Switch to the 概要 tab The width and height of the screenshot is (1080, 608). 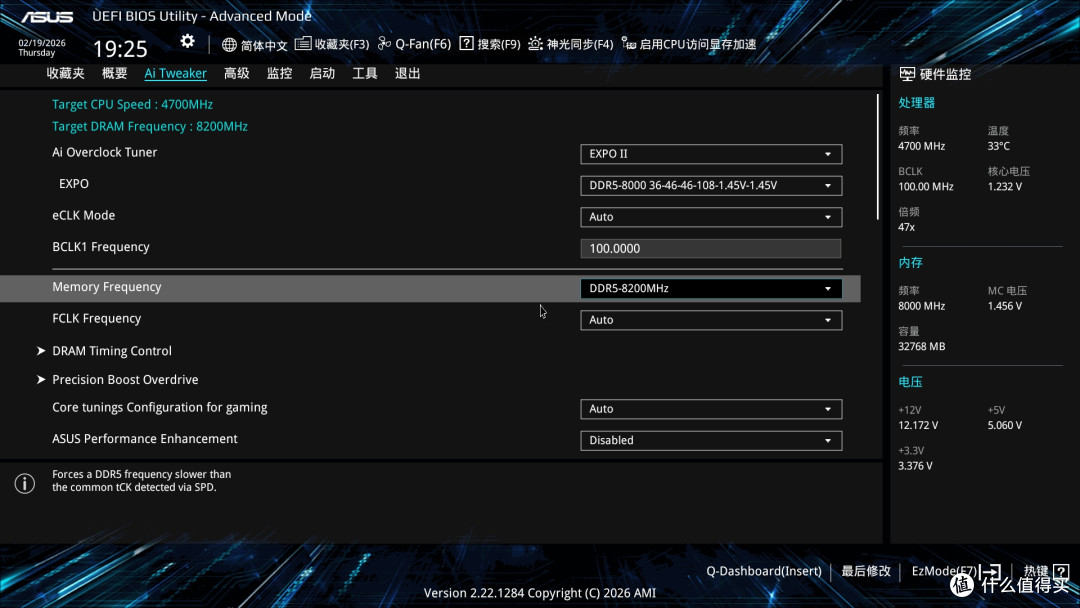coord(114,73)
